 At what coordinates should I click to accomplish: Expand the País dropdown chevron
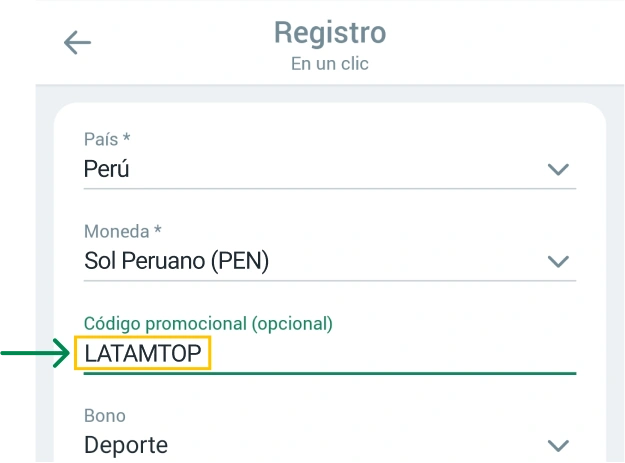(558, 169)
